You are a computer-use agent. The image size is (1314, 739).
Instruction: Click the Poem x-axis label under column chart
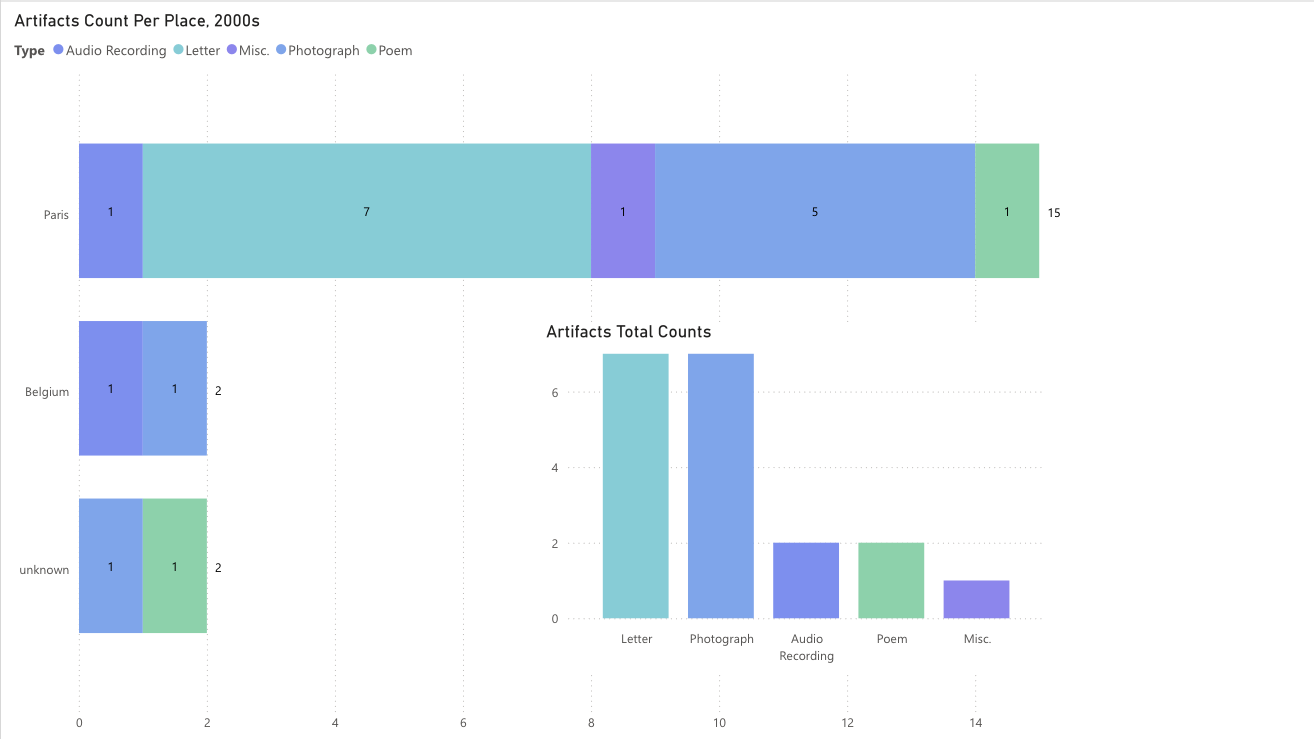point(891,639)
